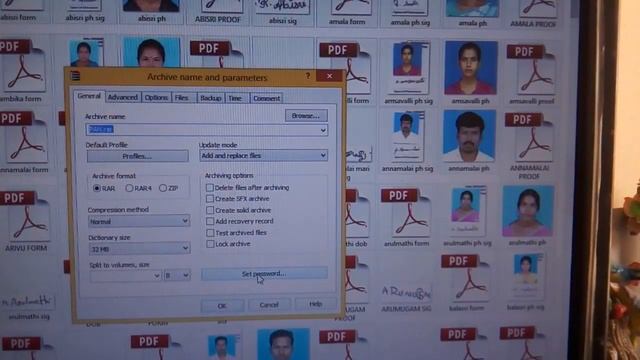Open the Options tab
The height and width of the screenshot is (360, 640).
click(x=156, y=98)
